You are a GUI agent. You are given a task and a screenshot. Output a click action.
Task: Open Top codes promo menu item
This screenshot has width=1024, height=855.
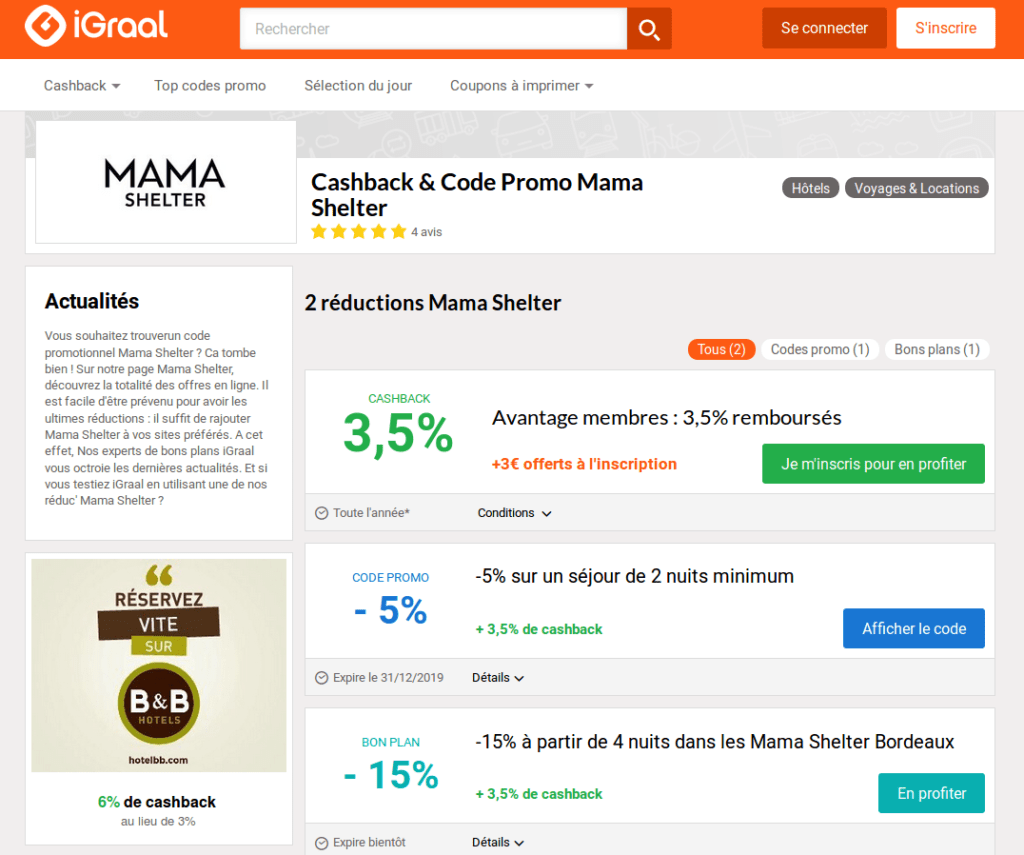point(210,86)
